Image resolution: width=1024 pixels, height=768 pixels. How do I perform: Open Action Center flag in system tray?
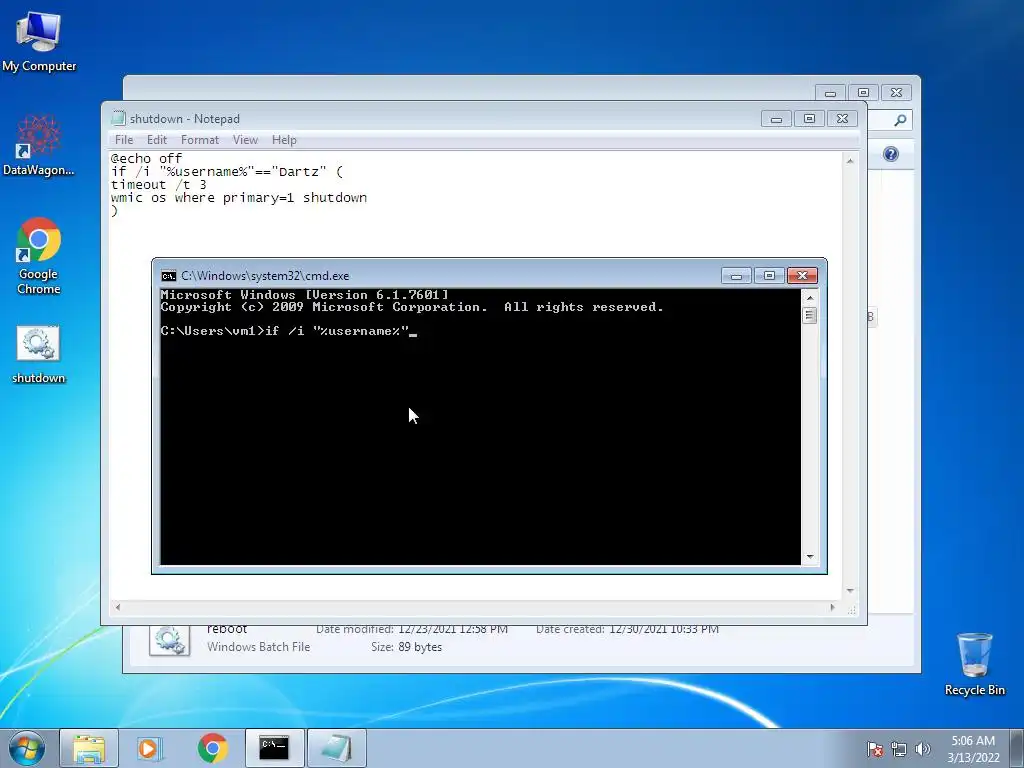(x=874, y=749)
